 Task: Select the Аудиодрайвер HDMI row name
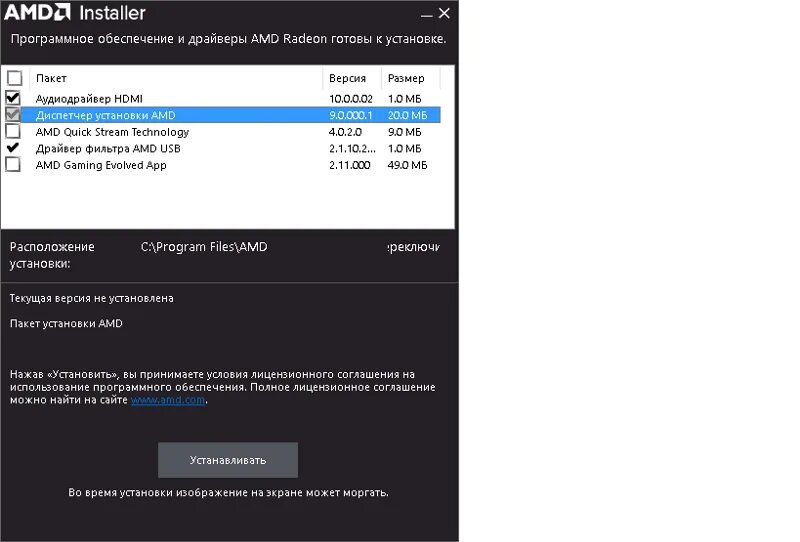[89, 98]
